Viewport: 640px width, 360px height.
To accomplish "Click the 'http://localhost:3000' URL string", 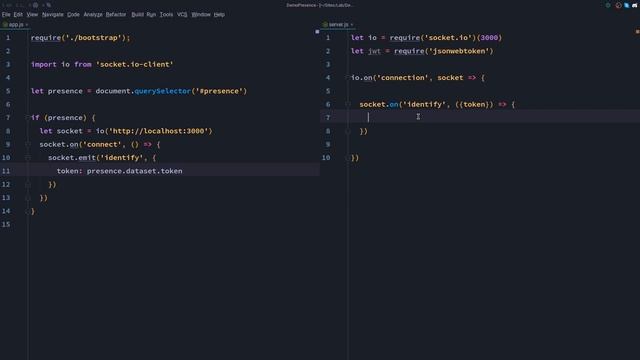I will click(x=158, y=131).
